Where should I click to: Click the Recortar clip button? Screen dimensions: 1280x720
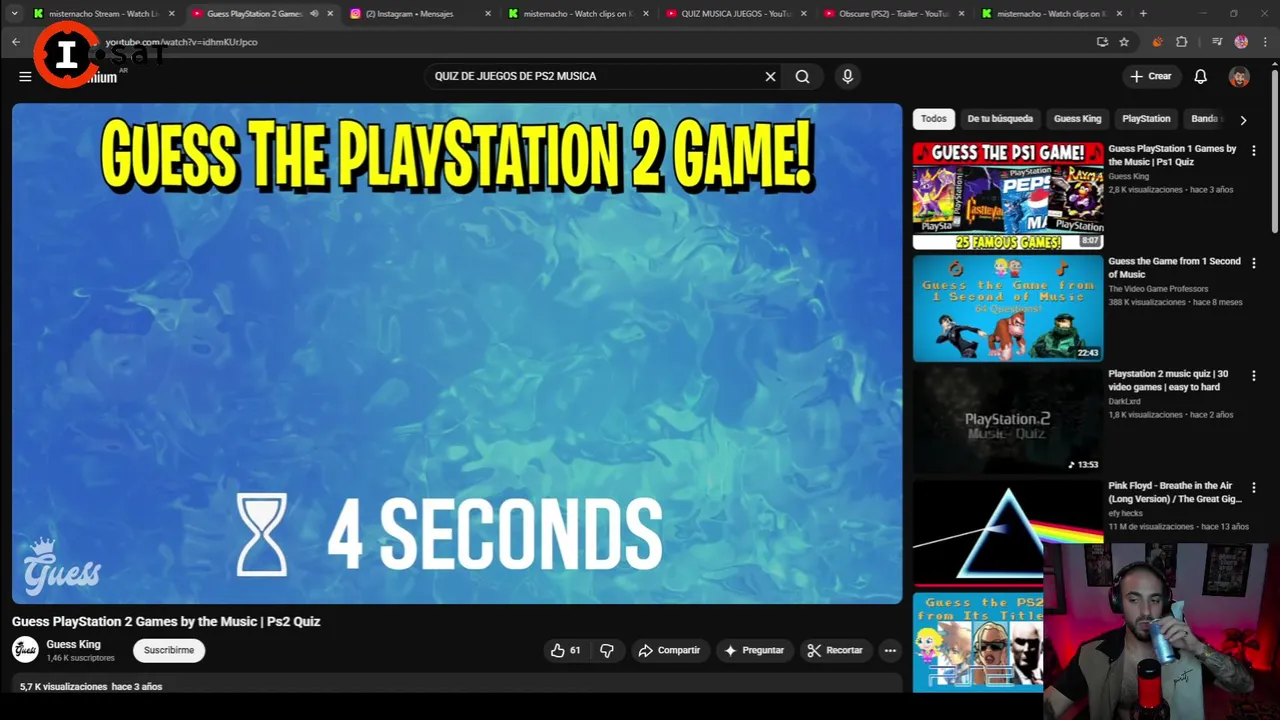tap(834, 650)
